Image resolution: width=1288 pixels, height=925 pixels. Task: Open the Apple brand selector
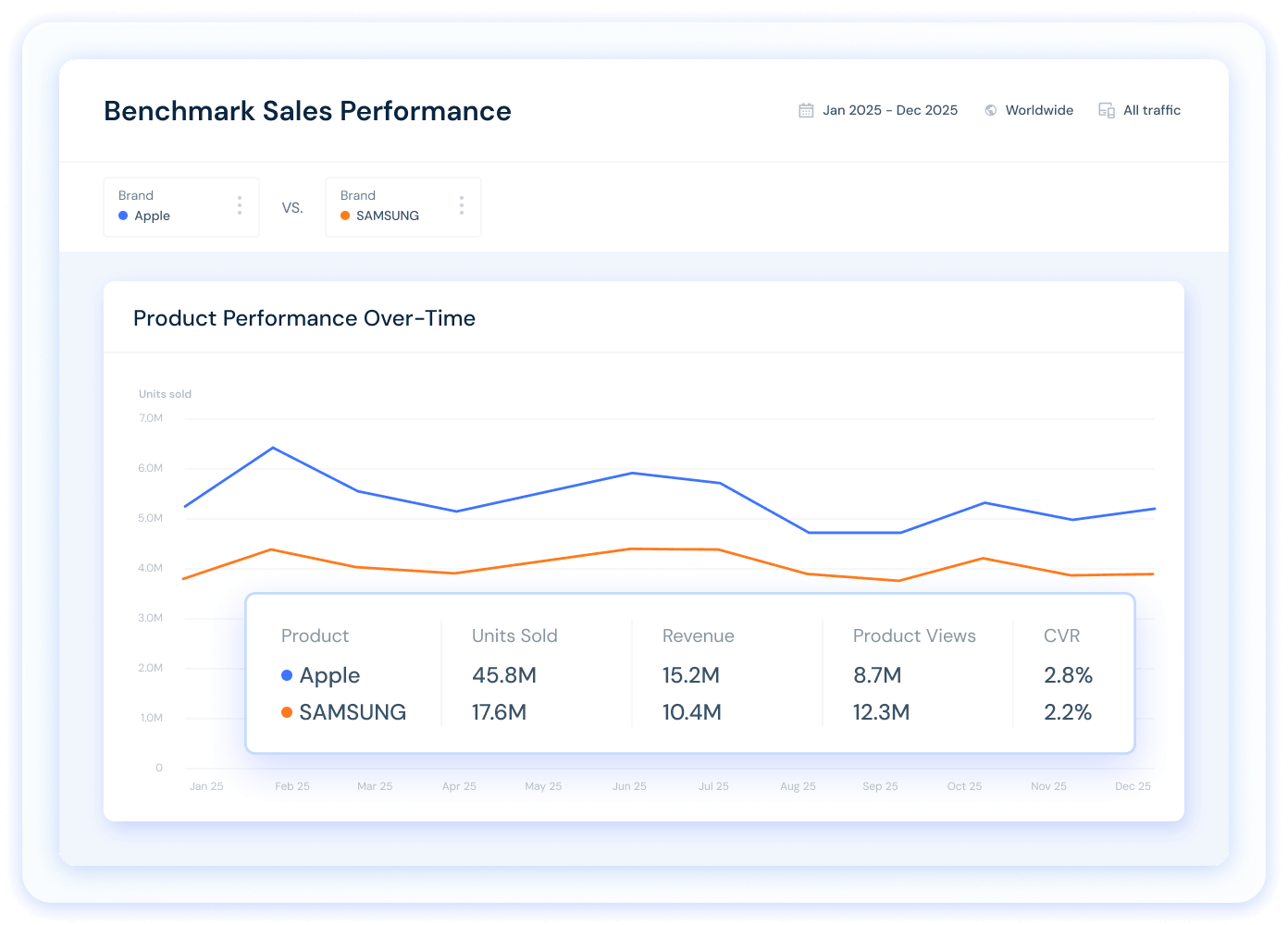(181, 207)
